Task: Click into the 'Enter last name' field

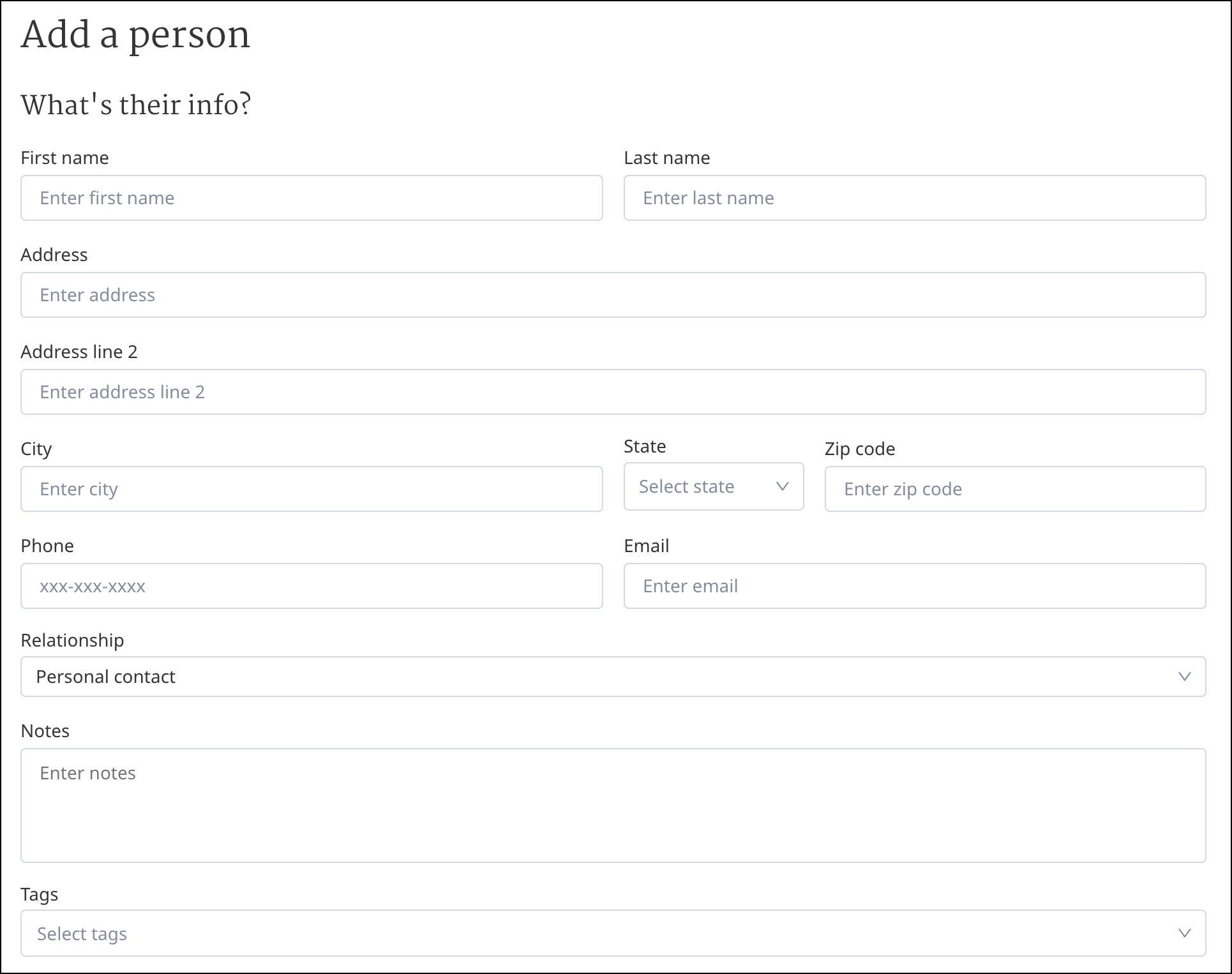Action: tap(914, 198)
